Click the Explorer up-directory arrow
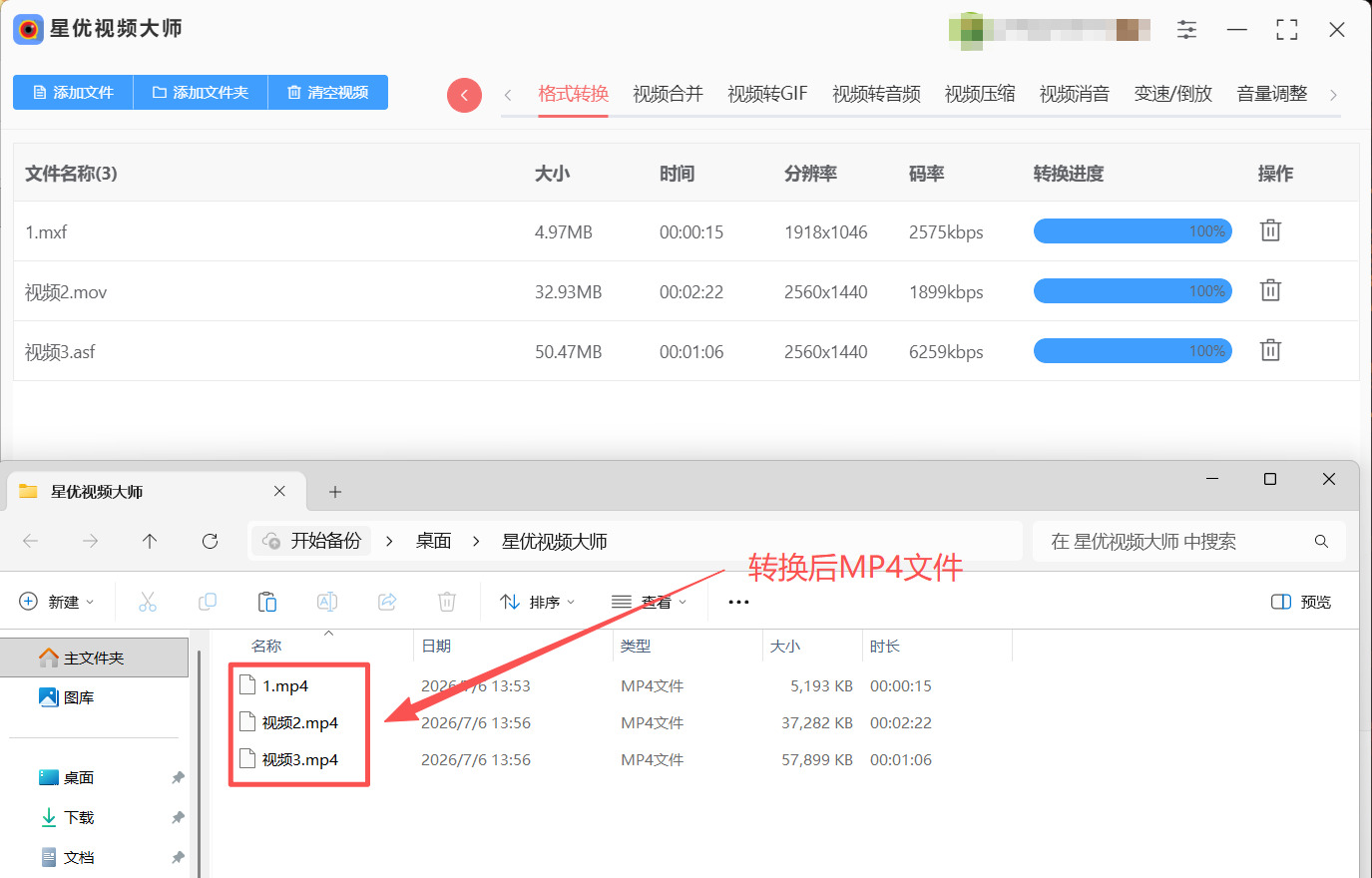 click(x=150, y=541)
